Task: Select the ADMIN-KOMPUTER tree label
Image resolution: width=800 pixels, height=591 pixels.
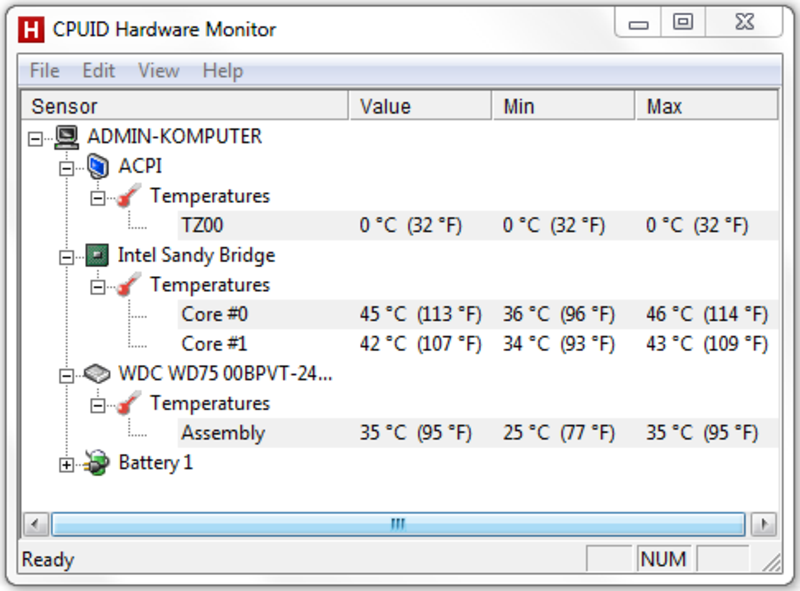Action: coord(174,136)
